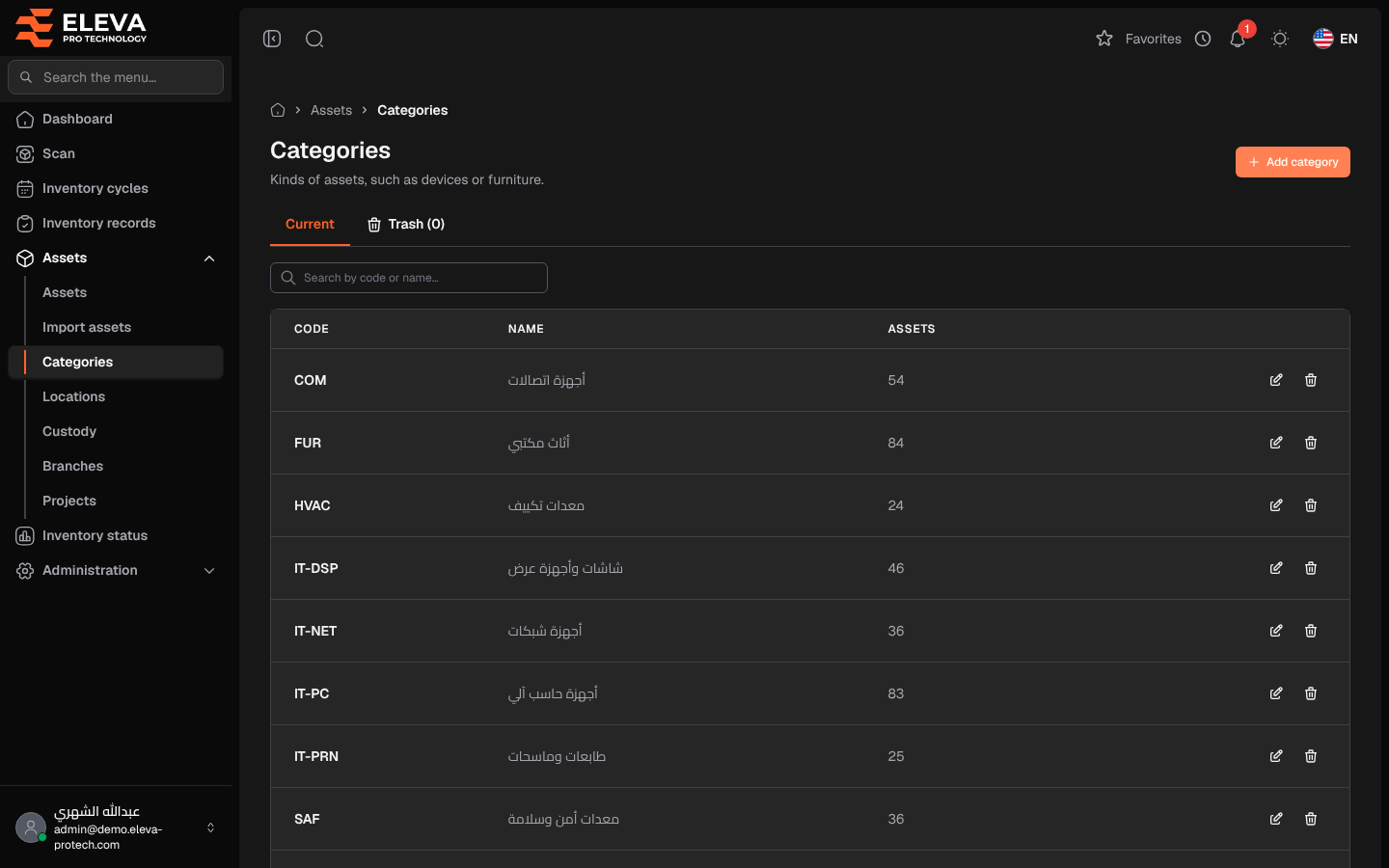Screen dimensions: 1389x868
Task: Expand the Administration menu
Action: (116, 570)
